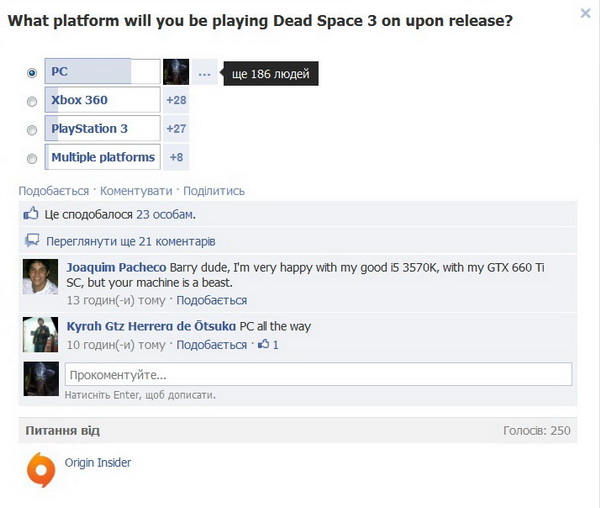Click the Коментувати link

click(x=136, y=190)
